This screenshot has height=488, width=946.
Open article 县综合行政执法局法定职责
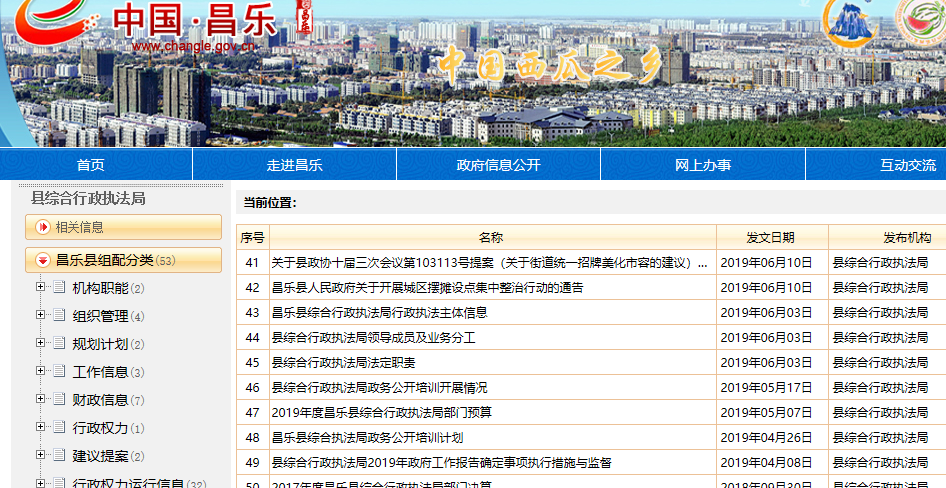tap(343, 362)
